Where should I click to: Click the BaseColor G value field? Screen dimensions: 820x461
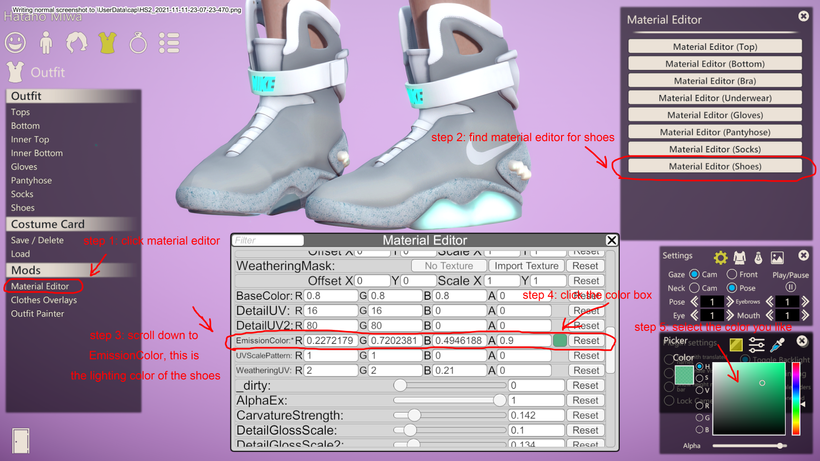coord(395,295)
